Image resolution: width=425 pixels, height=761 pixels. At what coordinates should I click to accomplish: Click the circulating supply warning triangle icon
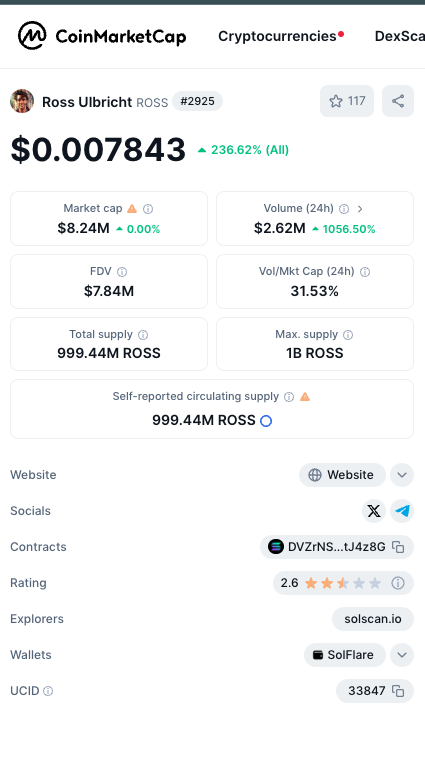305,397
